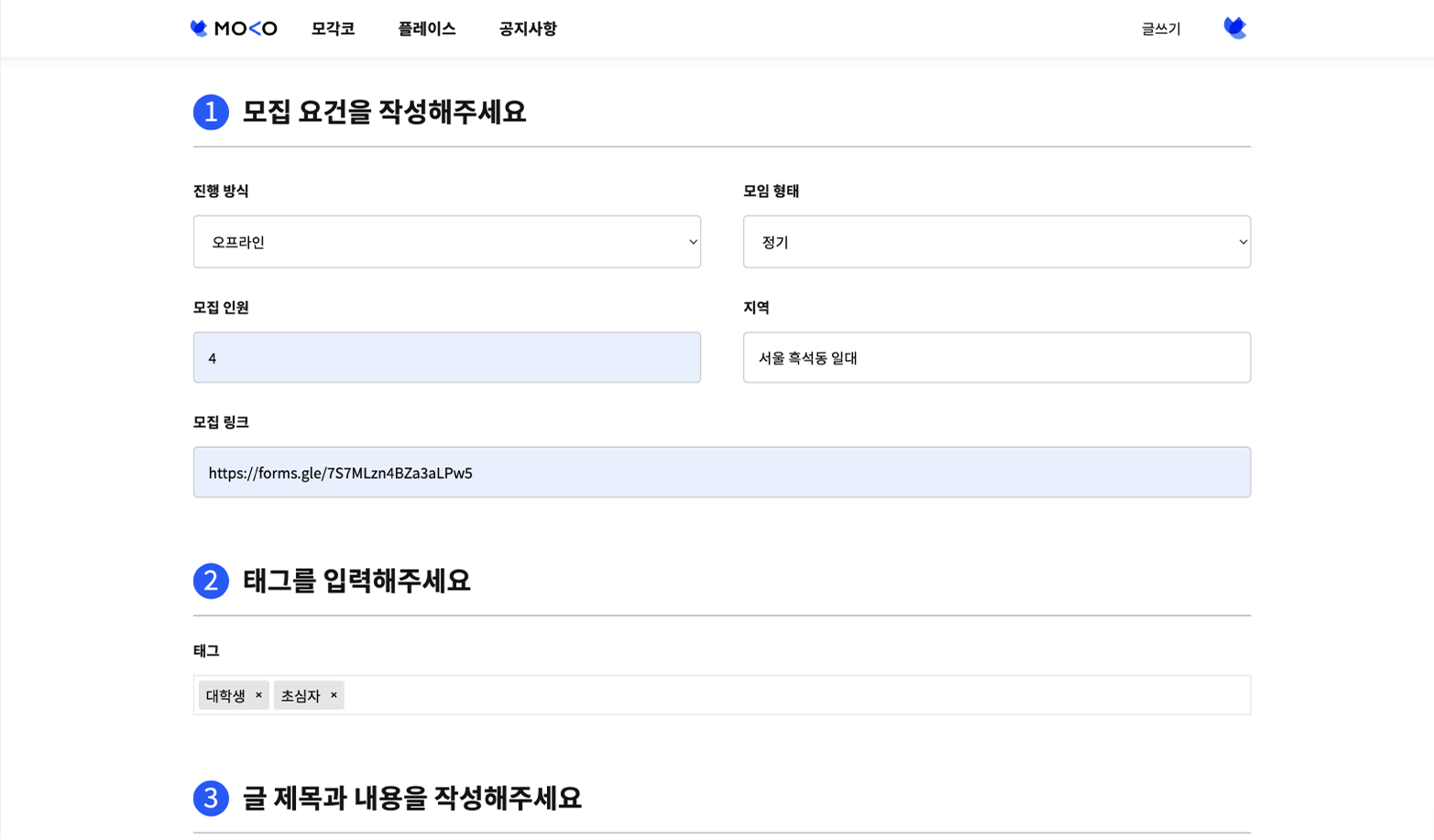Click empty area of the 태그 input box
This screenshot has width=1434, height=840.
coord(788,695)
